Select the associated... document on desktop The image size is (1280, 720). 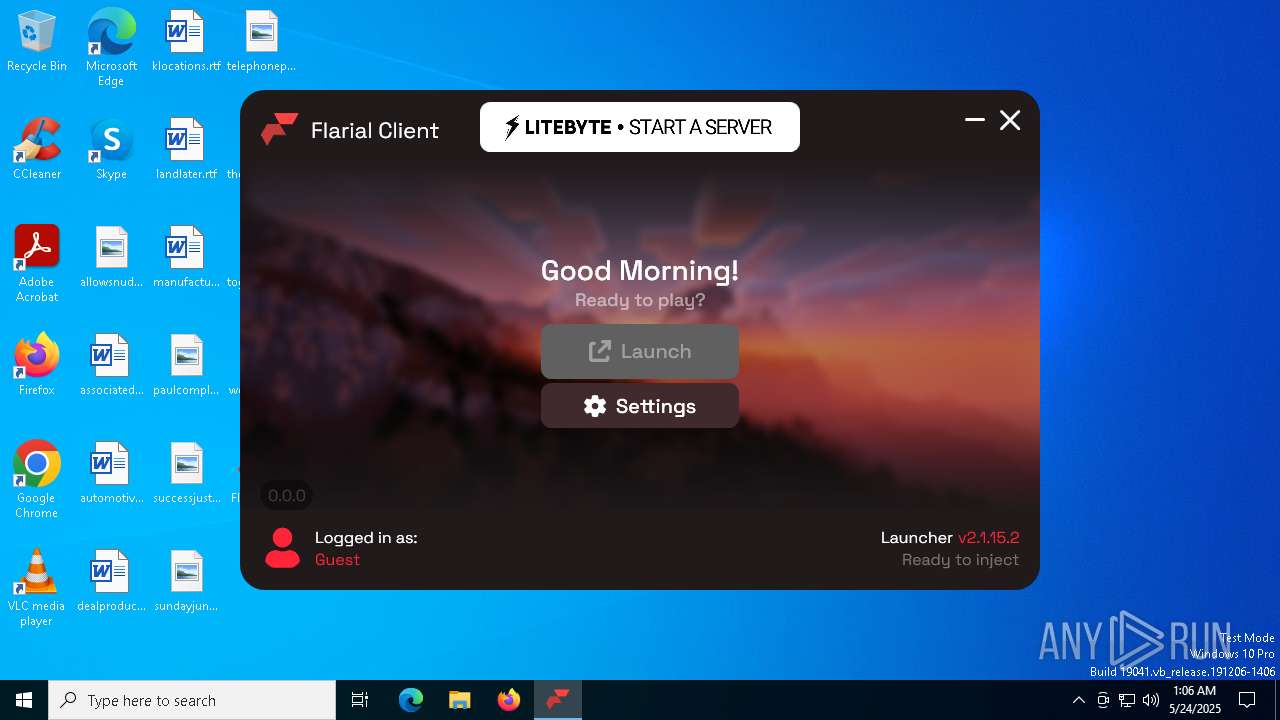tap(111, 366)
